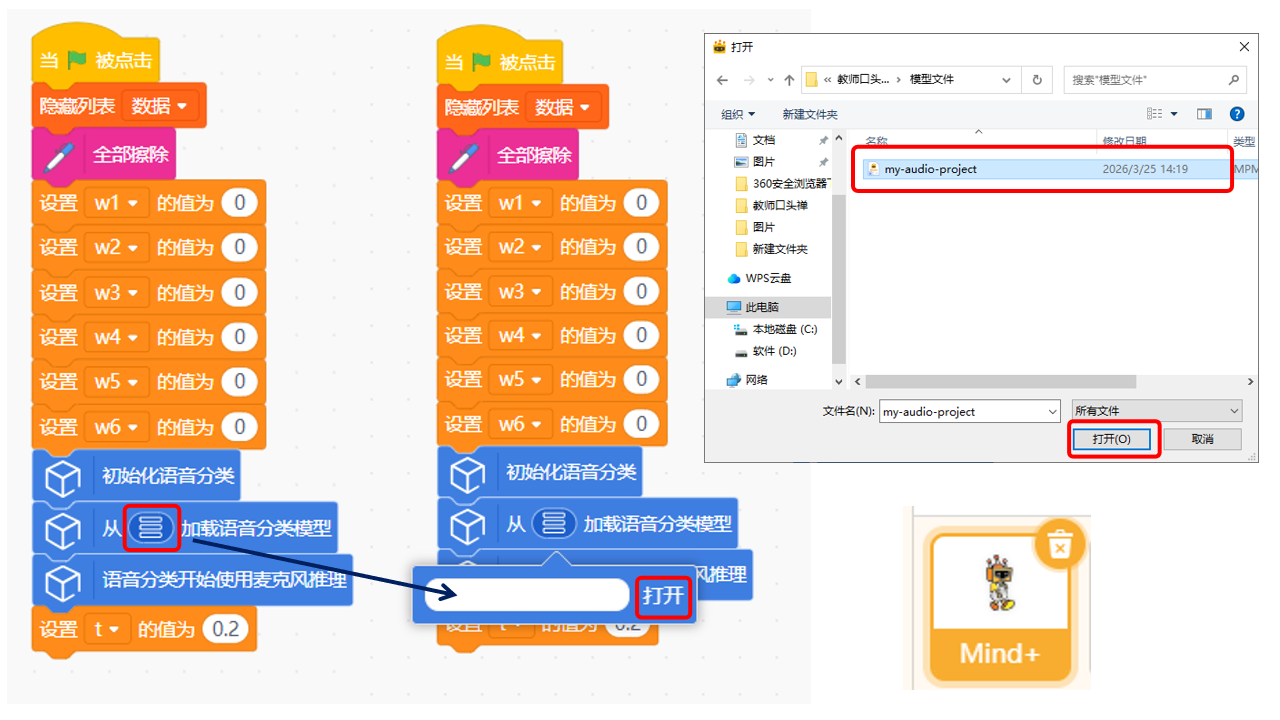Open the t variable dropdown in left script
Viewport: 1280px width, 720px height.
point(107,629)
